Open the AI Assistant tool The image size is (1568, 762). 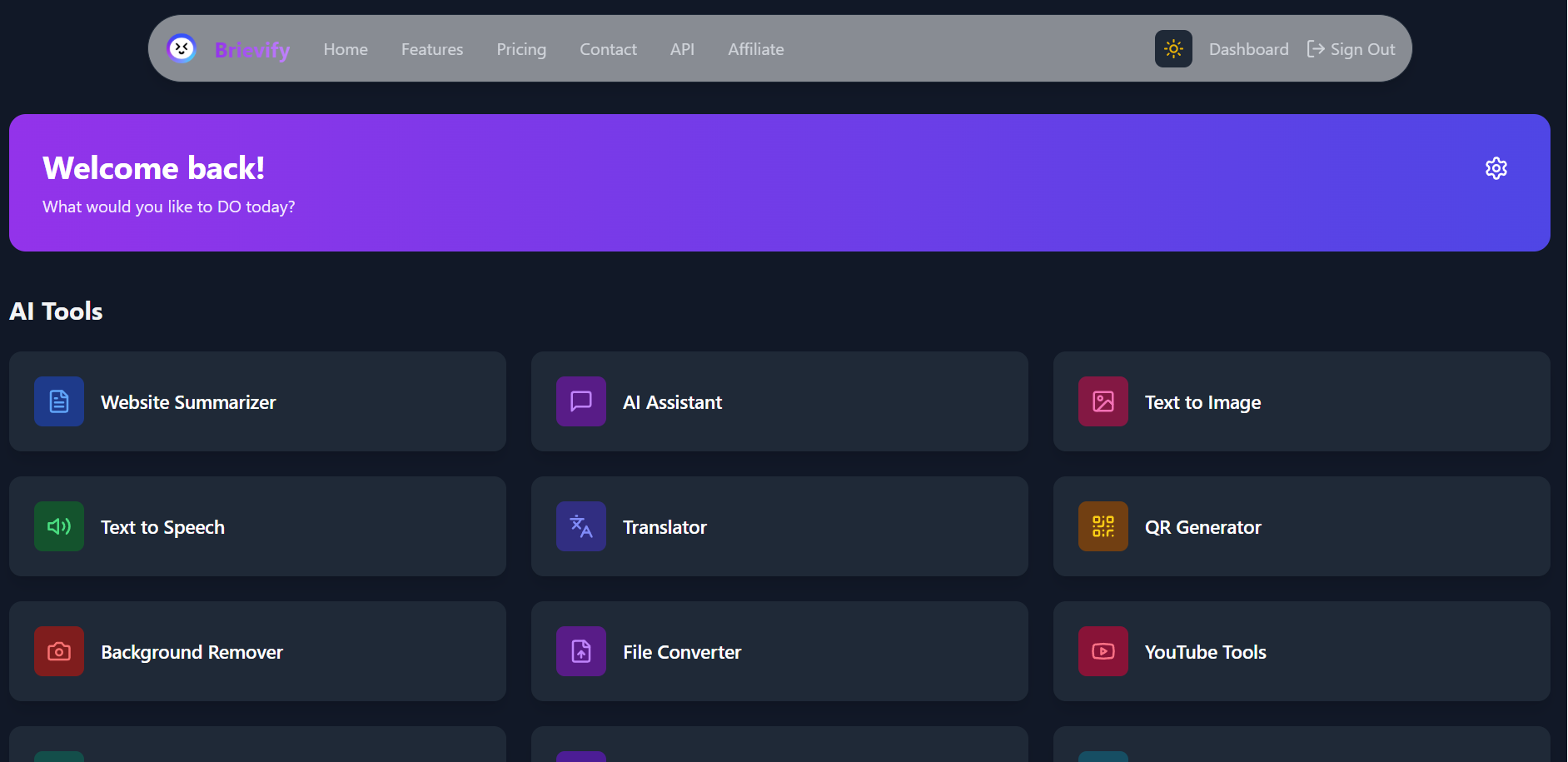point(779,401)
